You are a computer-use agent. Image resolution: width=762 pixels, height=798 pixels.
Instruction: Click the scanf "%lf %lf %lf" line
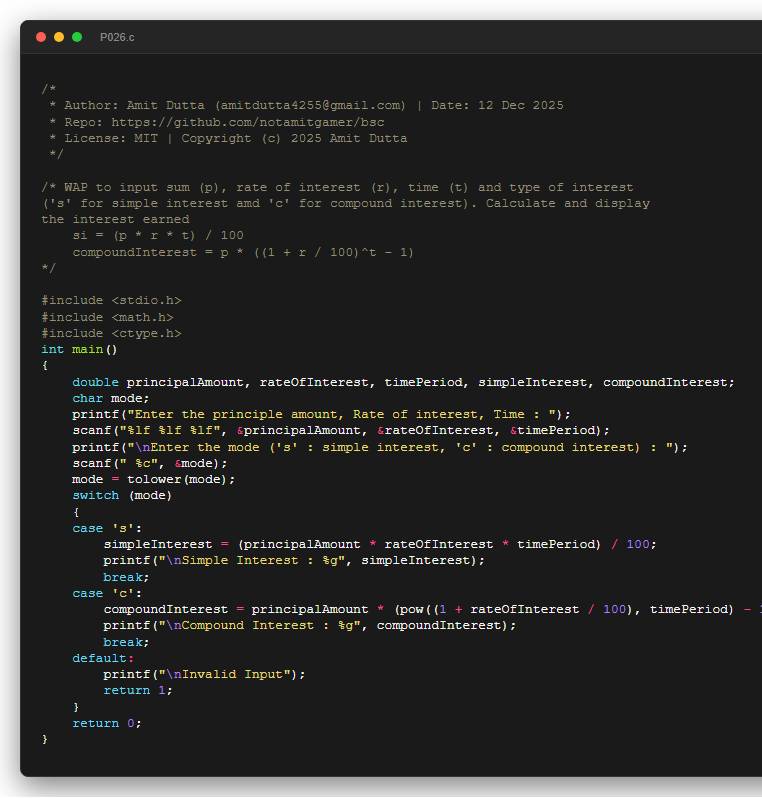(341, 431)
